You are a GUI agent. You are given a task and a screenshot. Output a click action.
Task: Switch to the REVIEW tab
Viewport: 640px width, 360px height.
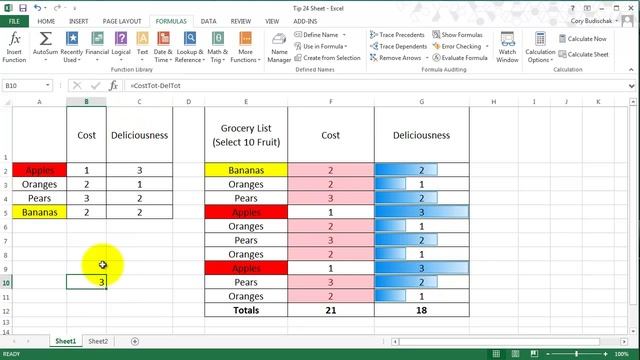241,21
